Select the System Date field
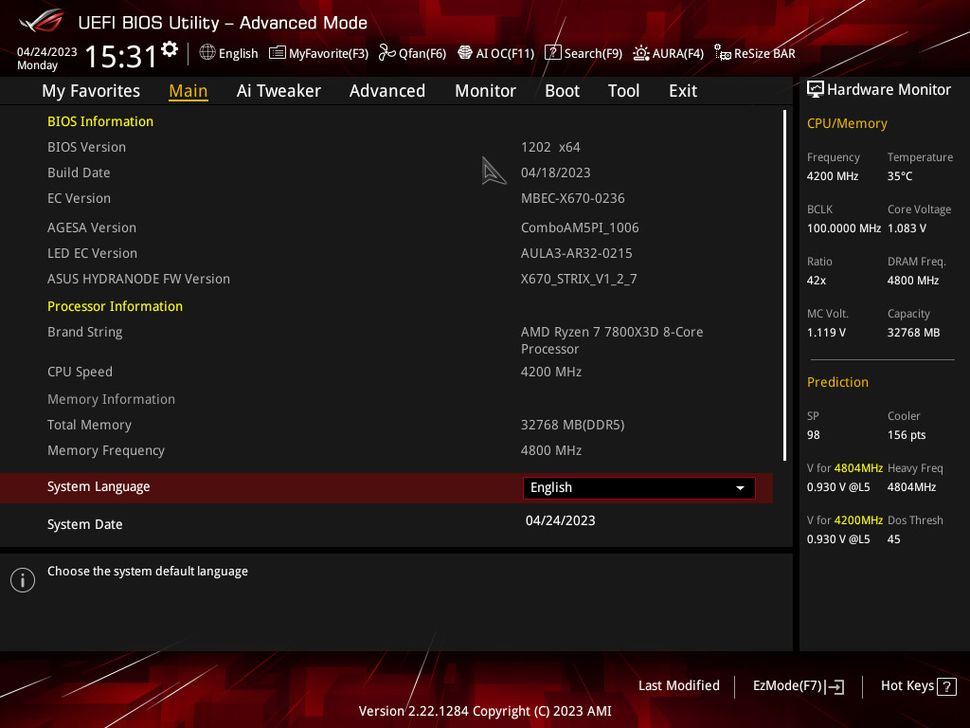 click(85, 524)
